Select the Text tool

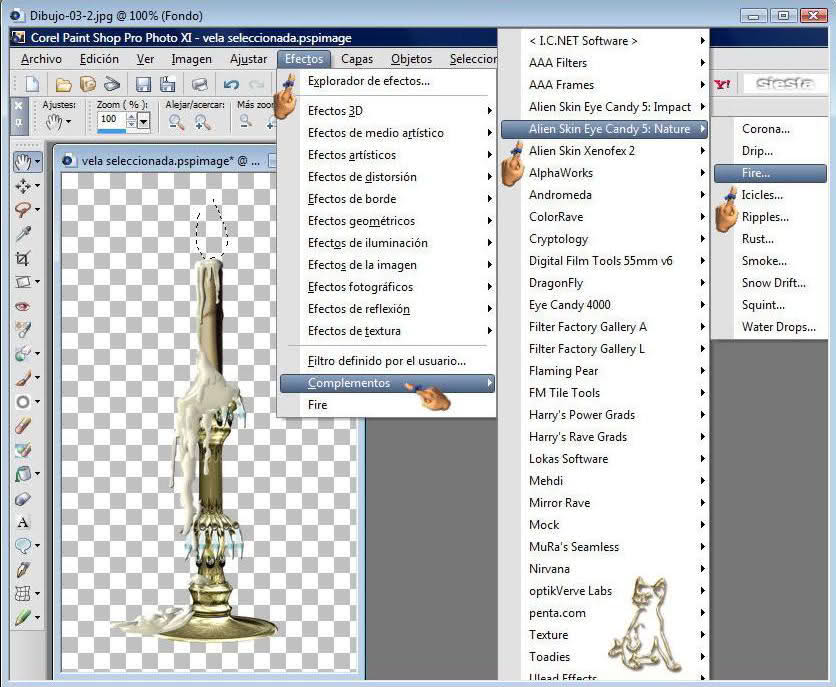click(x=22, y=522)
